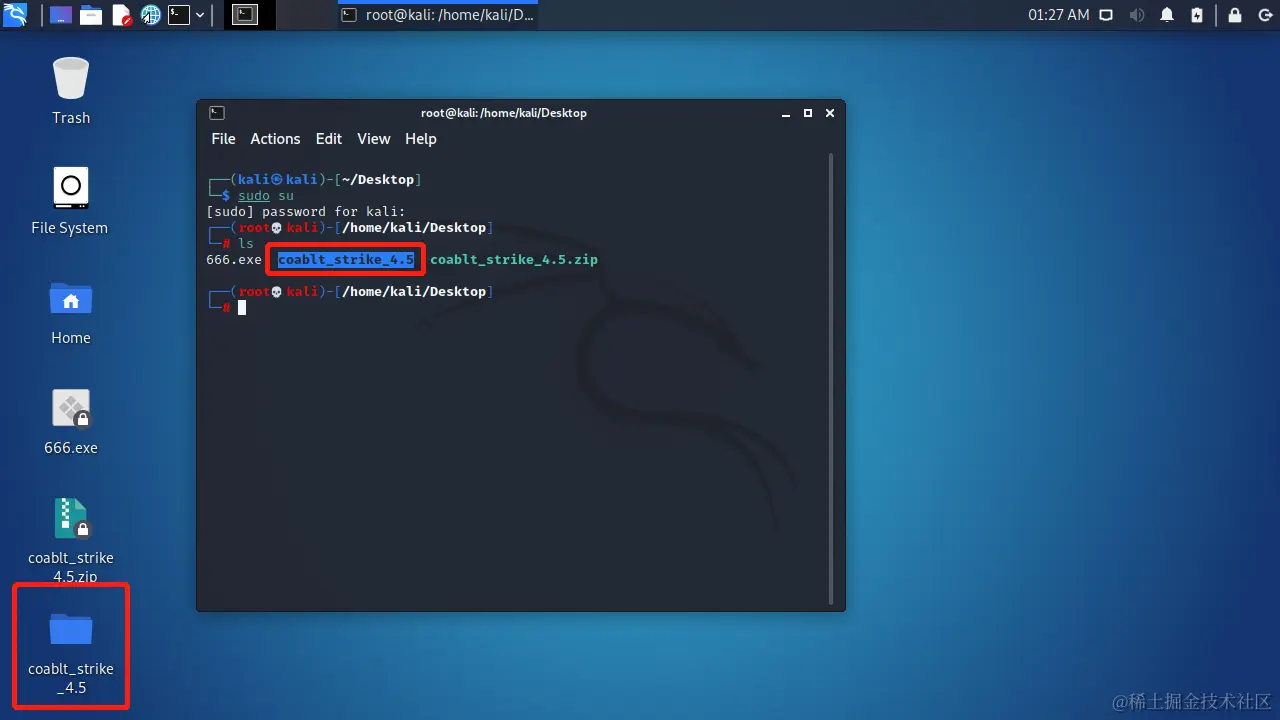Click coablt_strike_4.5.zip in terminal output
Screen dimensions: 1280x720
pyautogui.click(x=514, y=260)
